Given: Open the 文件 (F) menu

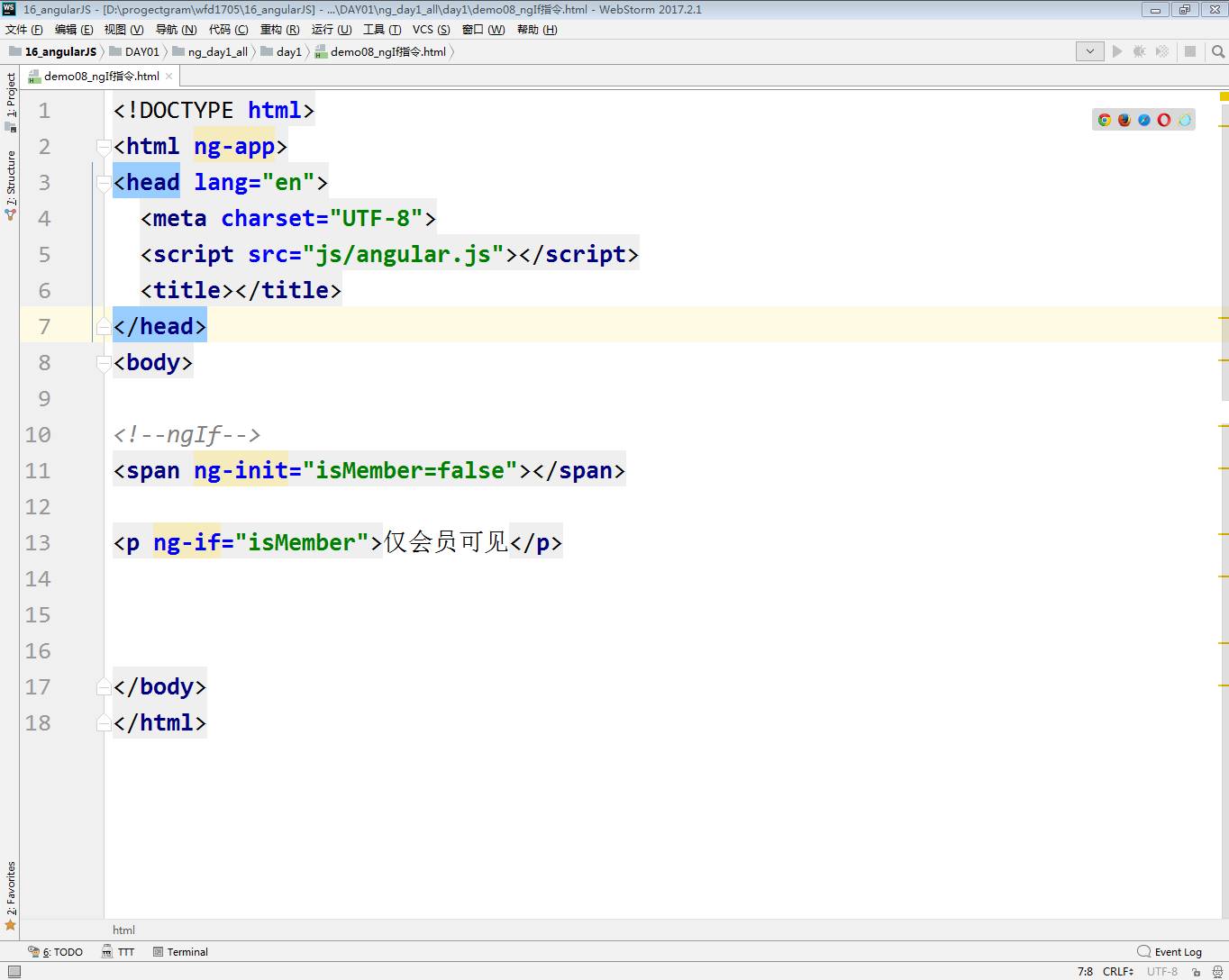Looking at the screenshot, I should [x=24, y=30].
